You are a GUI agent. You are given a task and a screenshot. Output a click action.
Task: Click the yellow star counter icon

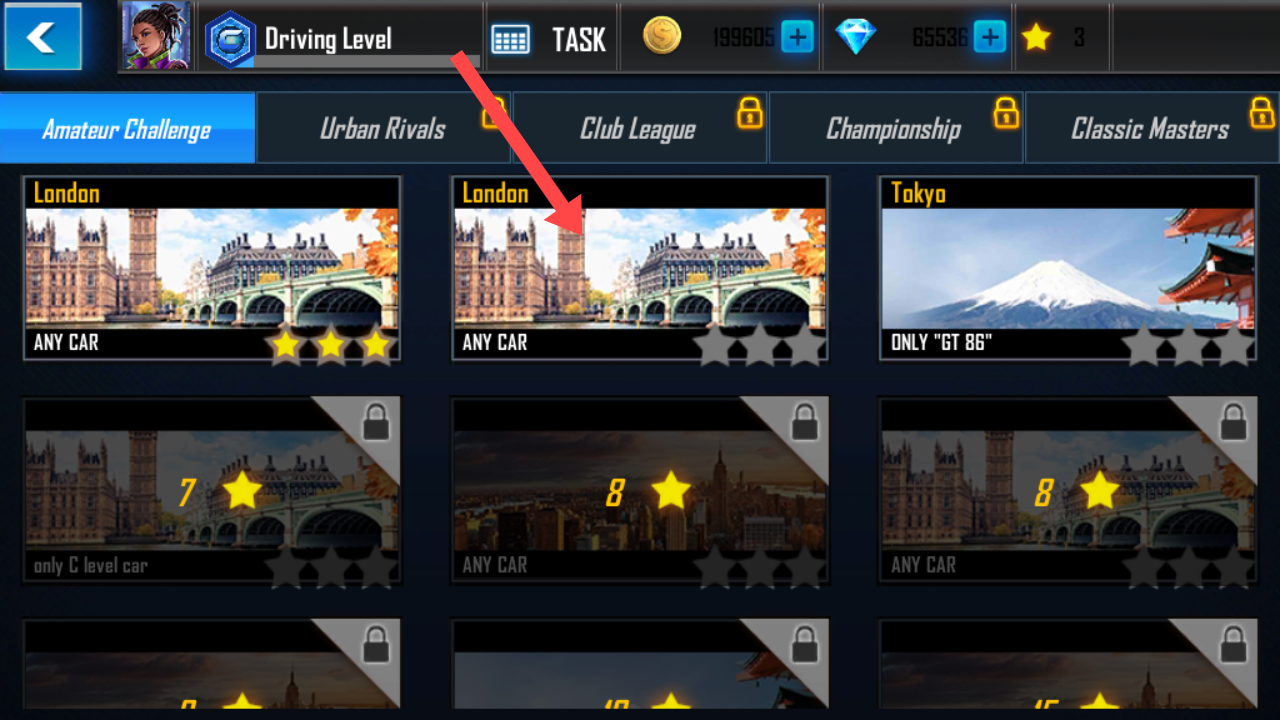(1036, 38)
